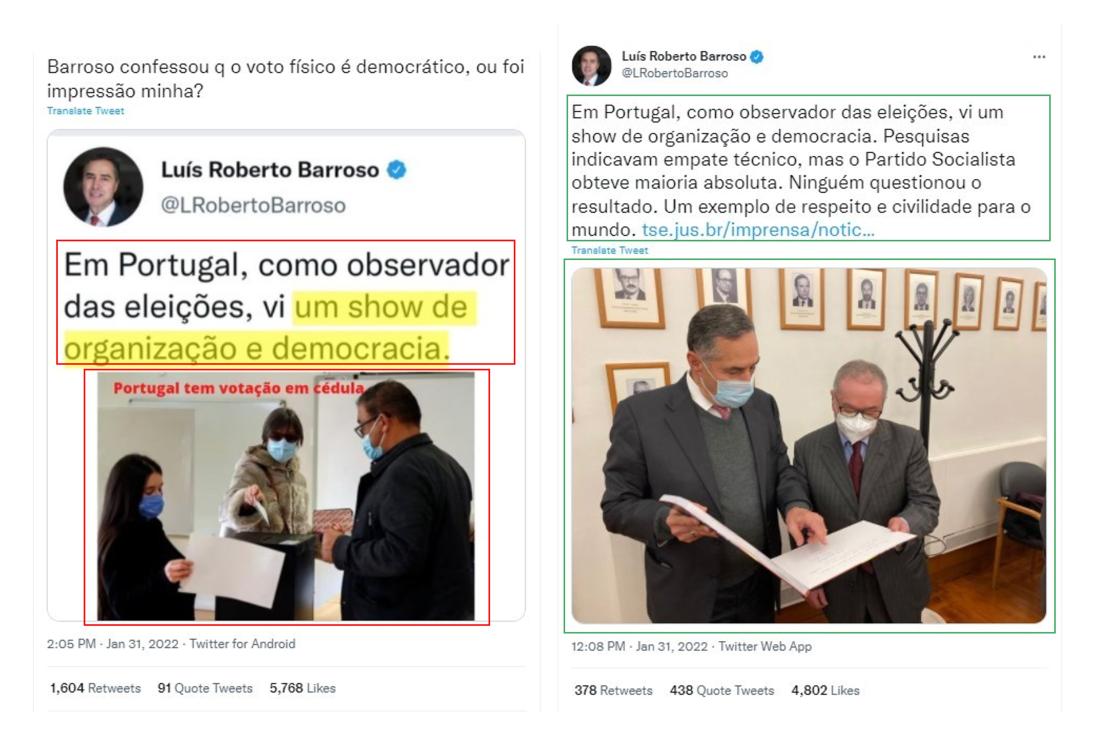Click Translate Tweet under right tweet text
This screenshot has width=1100, height=739.
coord(610,251)
